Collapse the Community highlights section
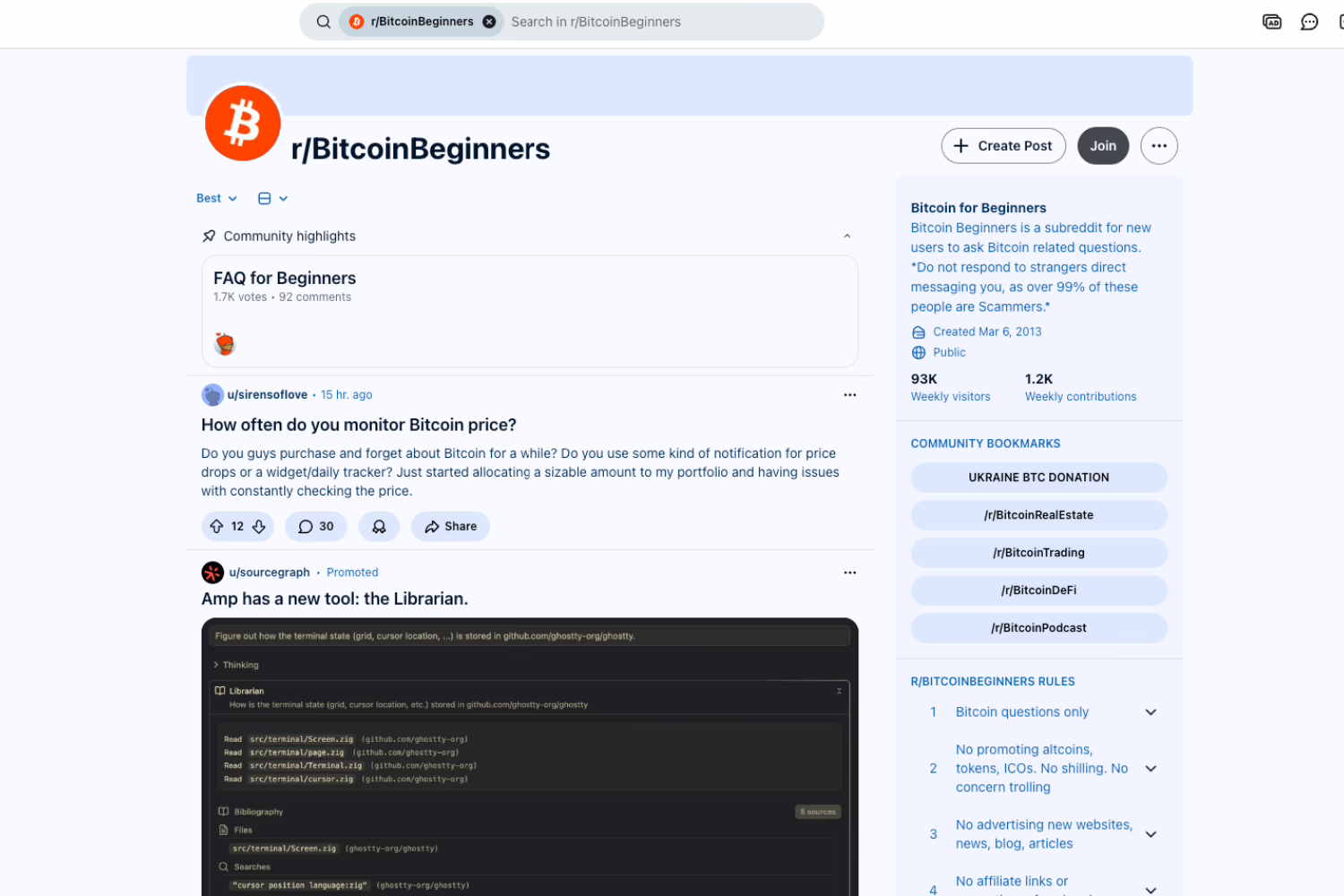 click(847, 237)
